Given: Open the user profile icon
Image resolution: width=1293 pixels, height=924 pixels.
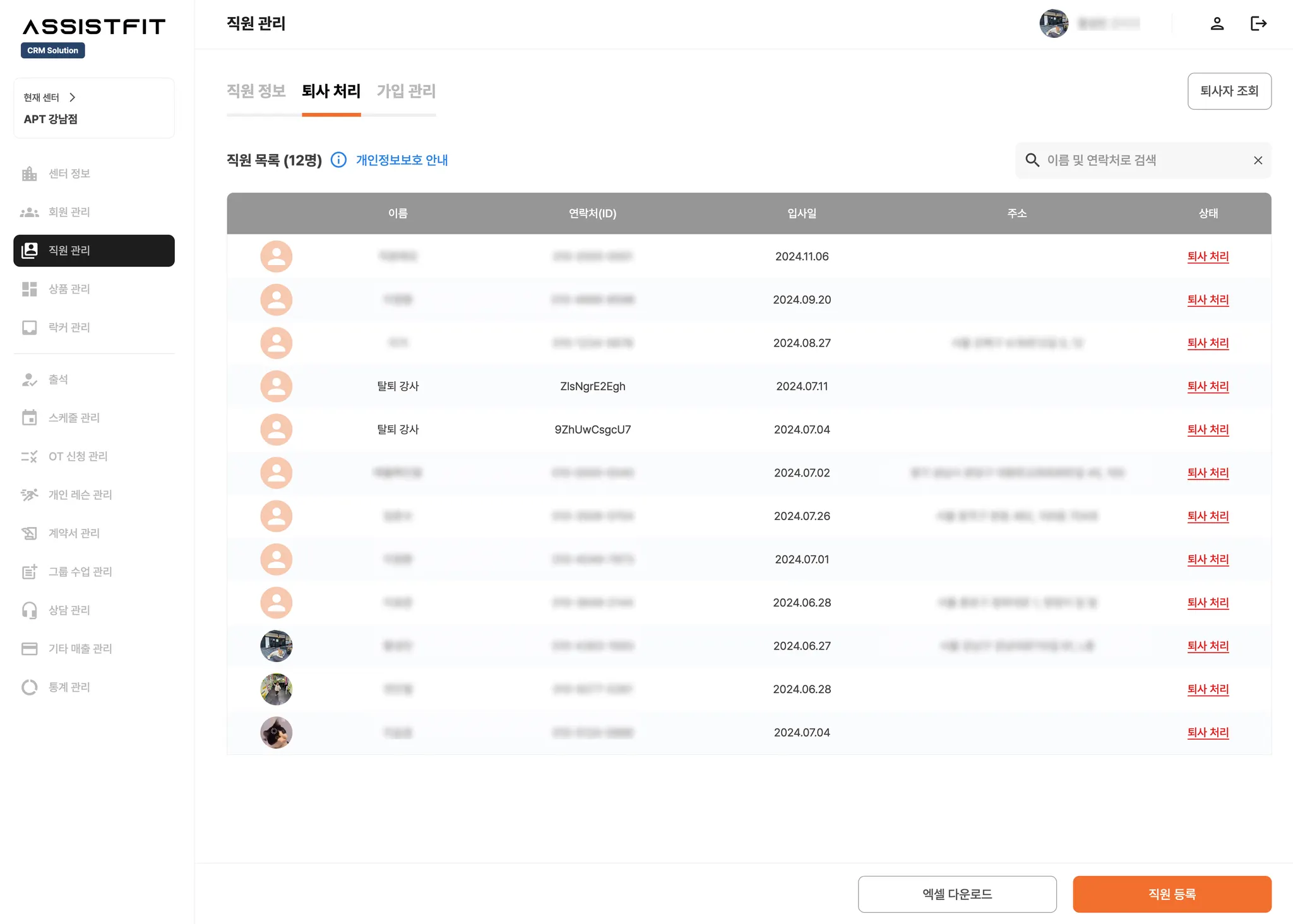Looking at the screenshot, I should 1217,24.
